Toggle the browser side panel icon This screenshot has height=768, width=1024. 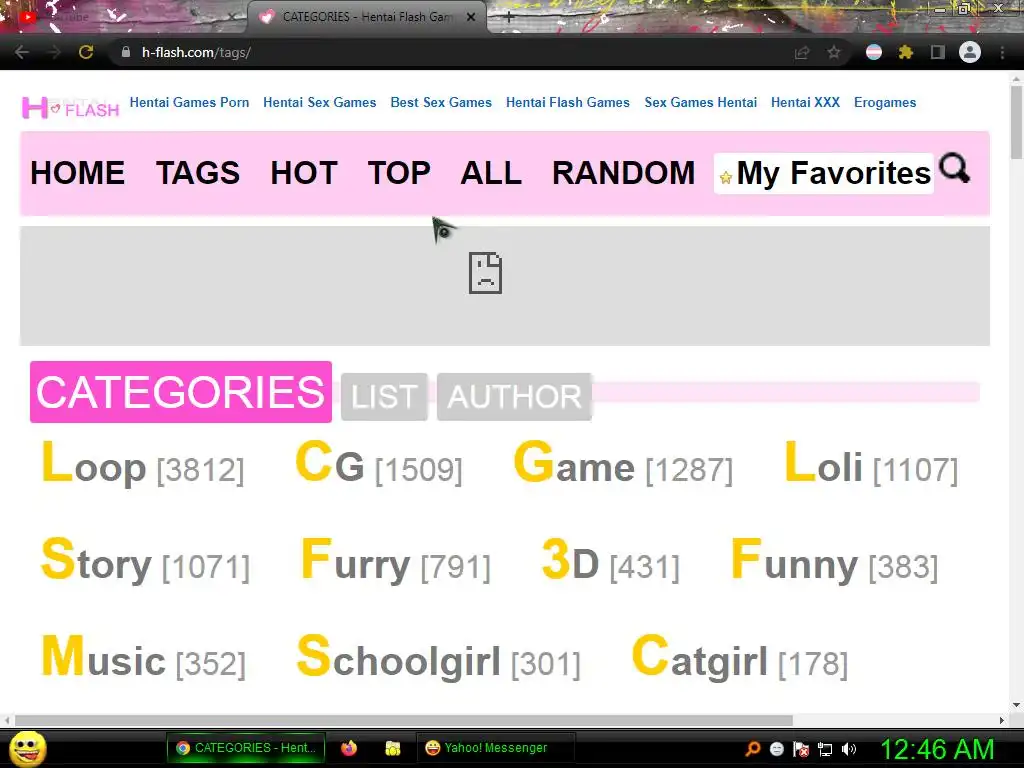(938, 52)
